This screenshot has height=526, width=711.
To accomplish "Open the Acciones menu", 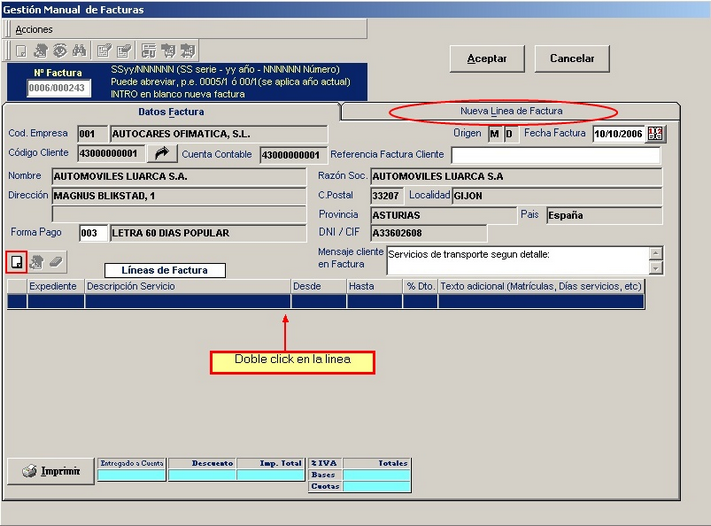I will (34, 30).
